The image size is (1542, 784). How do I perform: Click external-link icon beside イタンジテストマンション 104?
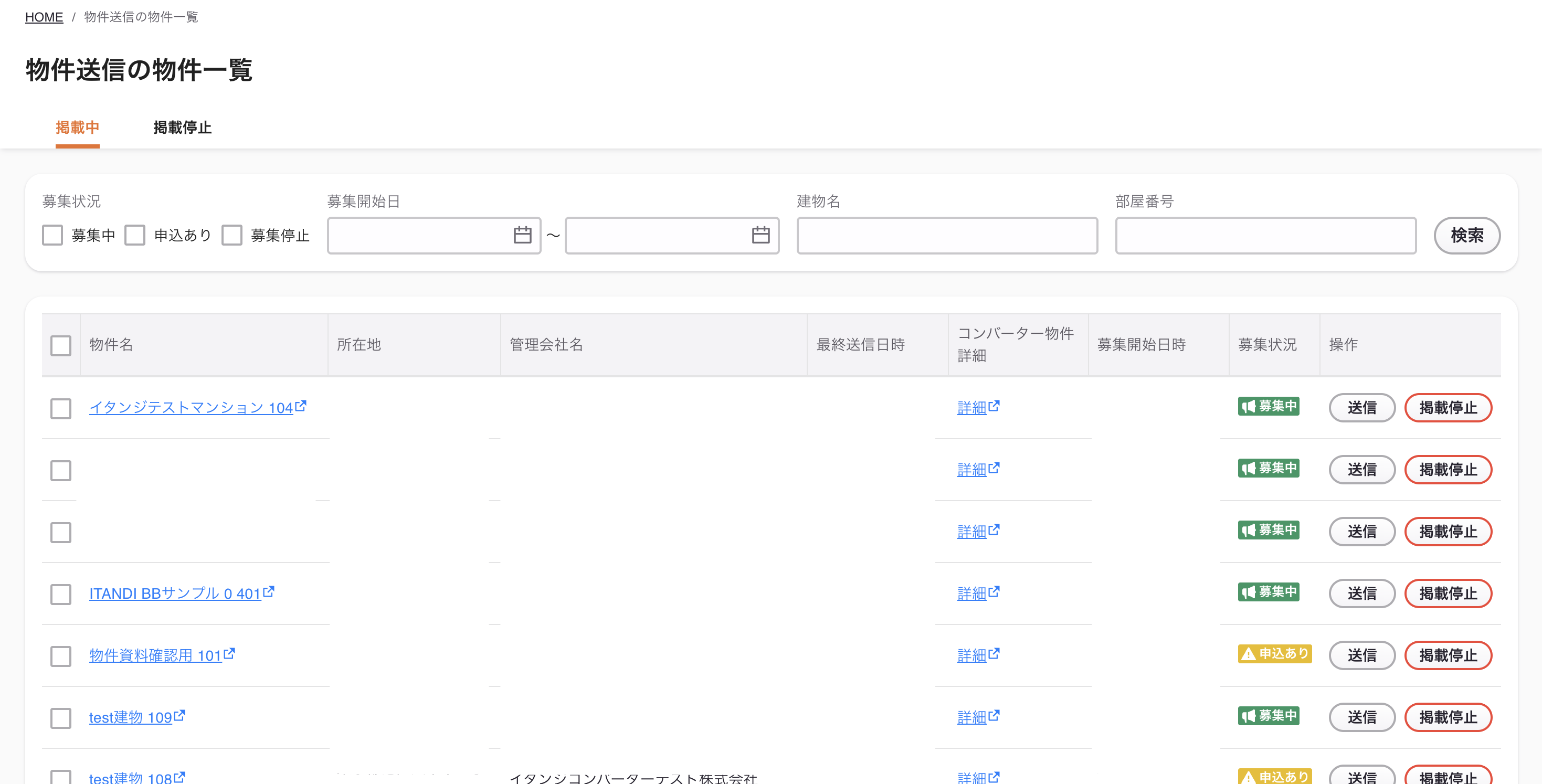[301, 406]
